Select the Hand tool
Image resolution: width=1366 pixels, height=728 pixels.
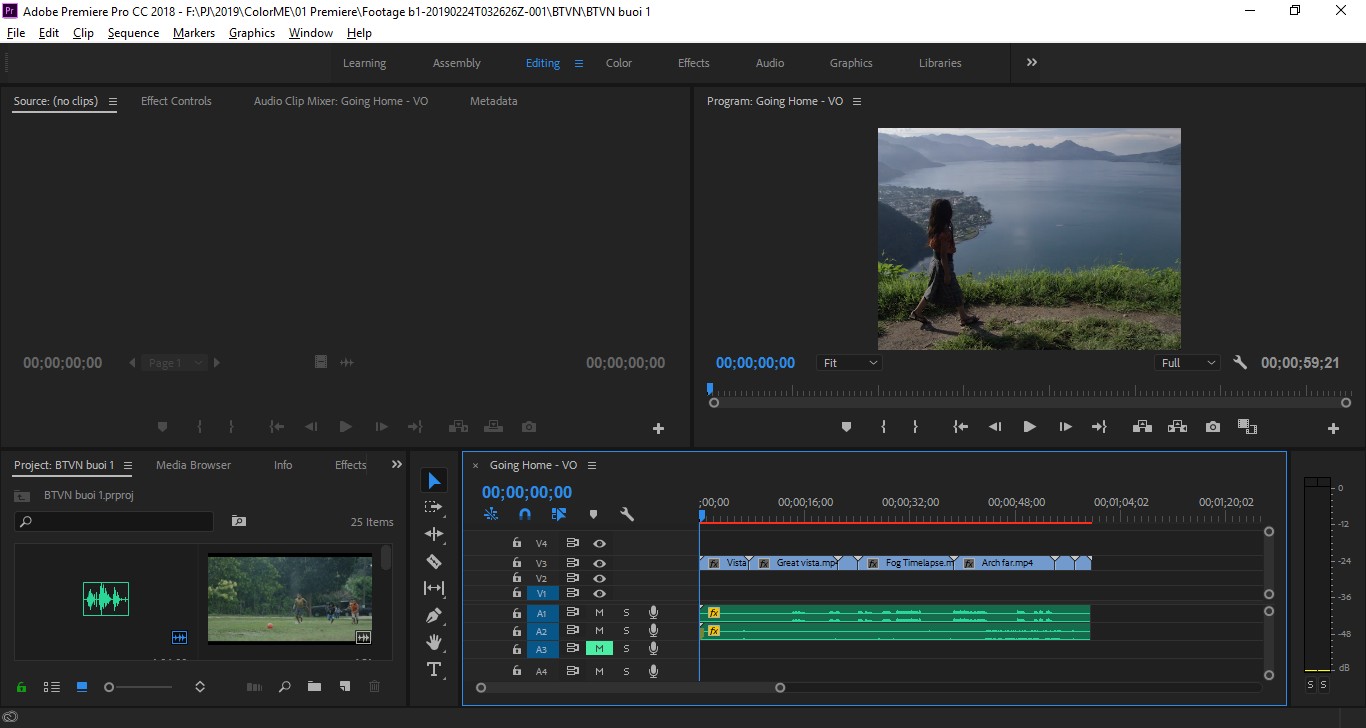tap(434, 642)
